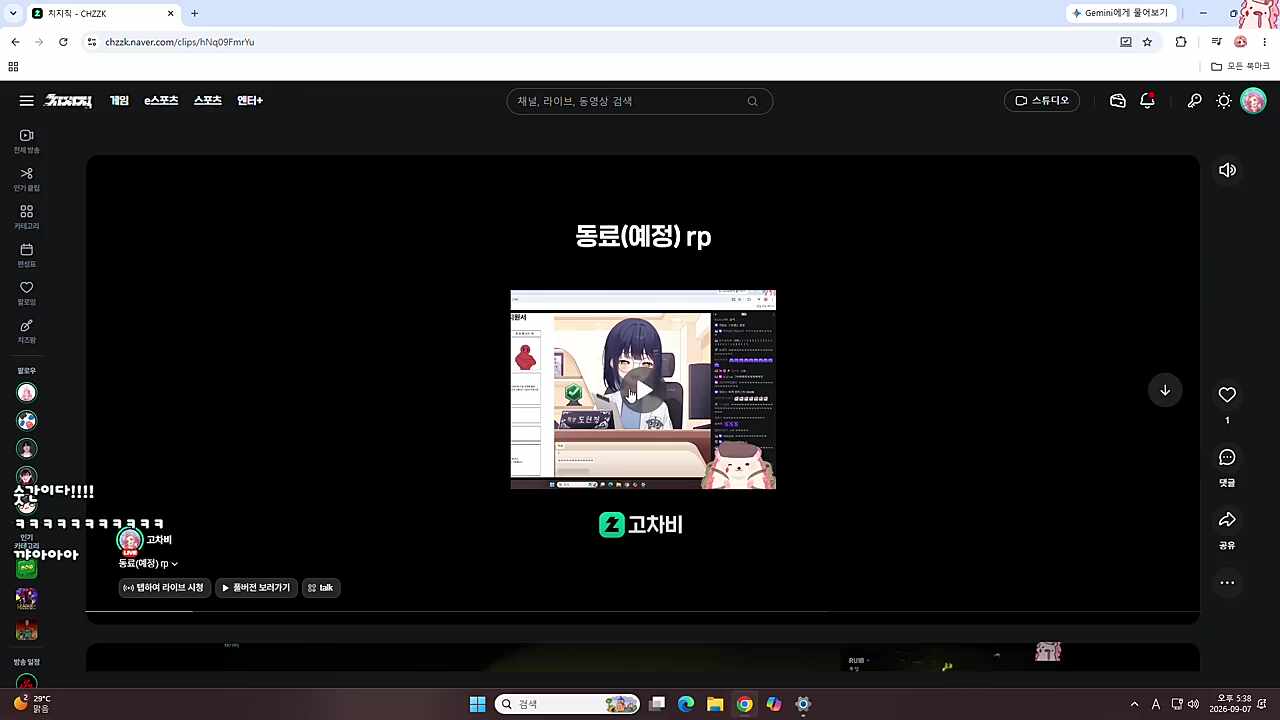Viewport: 1280px width, 720px height.
Task: Click 탭하여 라이브 시청 button
Action: click(x=165, y=588)
